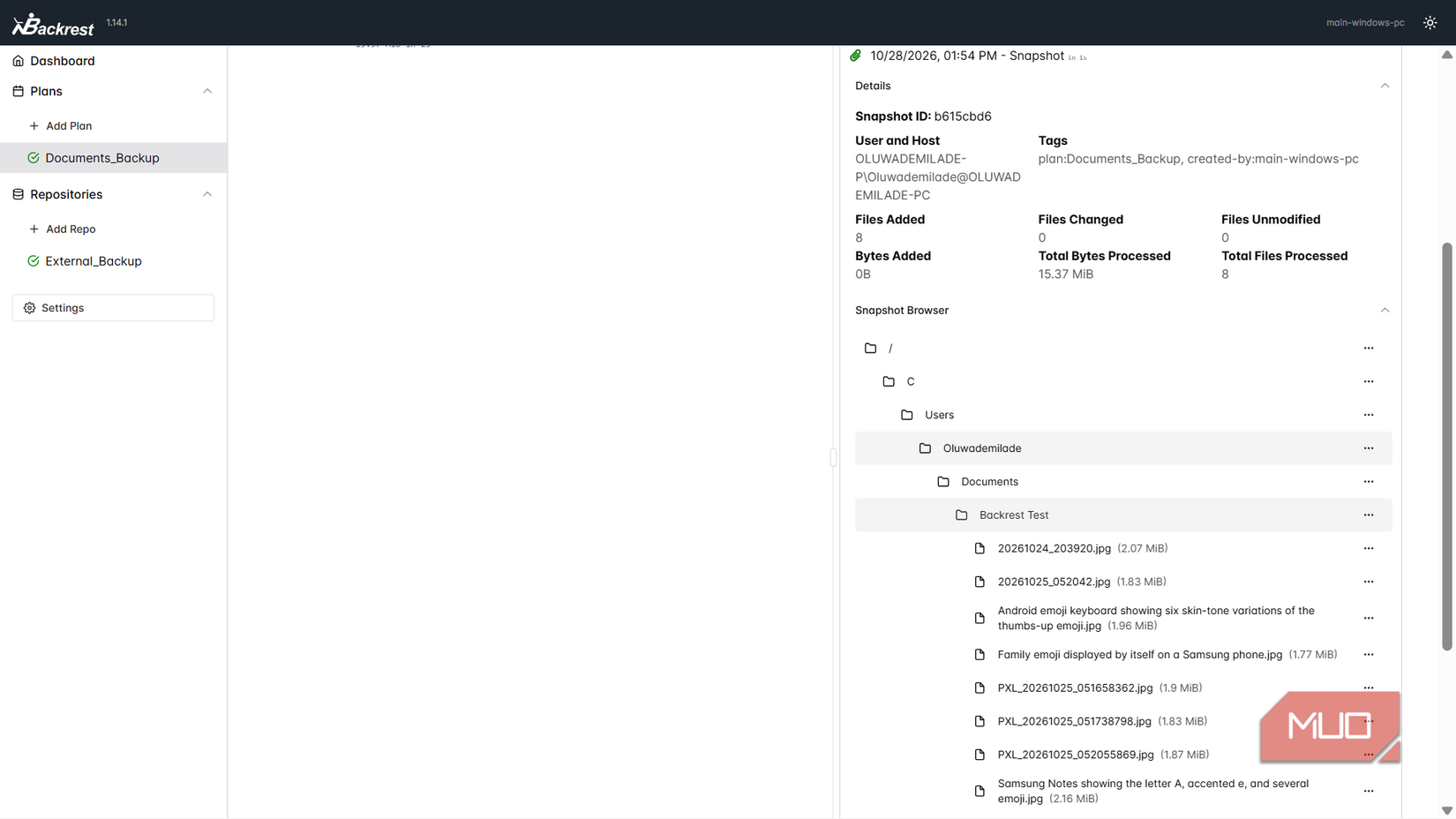Click the C folder icon
1456x819 pixels.
tap(889, 381)
